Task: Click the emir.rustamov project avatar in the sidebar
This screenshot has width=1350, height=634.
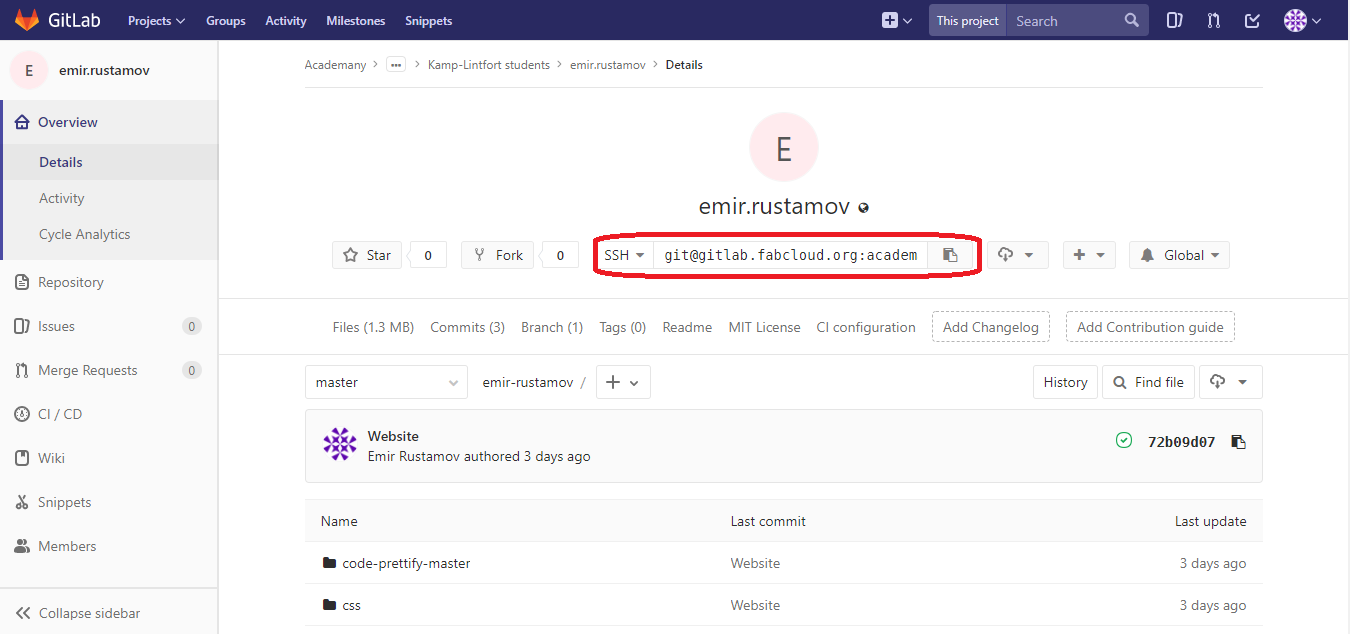Action: tap(29, 70)
